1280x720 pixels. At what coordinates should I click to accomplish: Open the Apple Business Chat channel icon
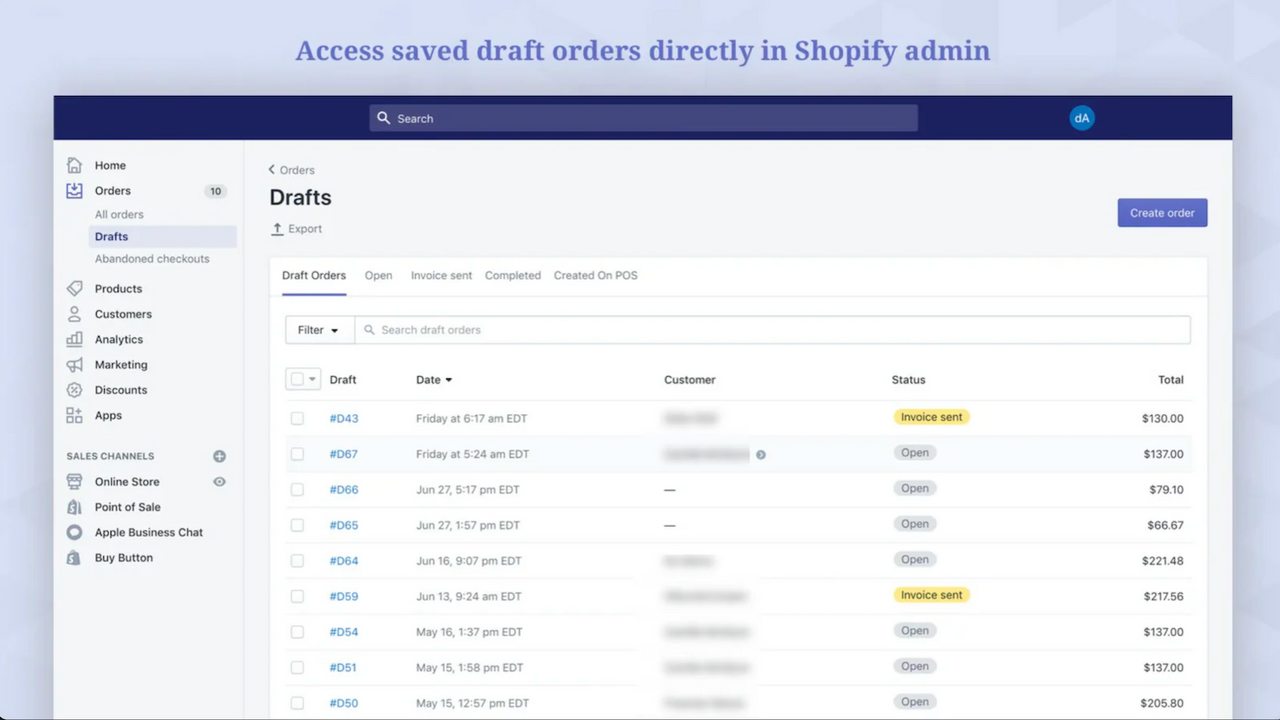[74, 532]
